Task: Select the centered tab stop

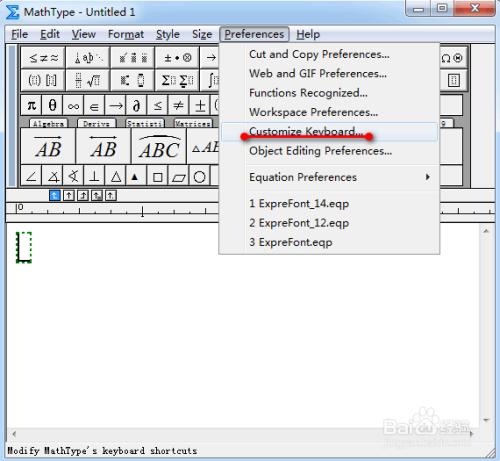Action: pos(69,195)
